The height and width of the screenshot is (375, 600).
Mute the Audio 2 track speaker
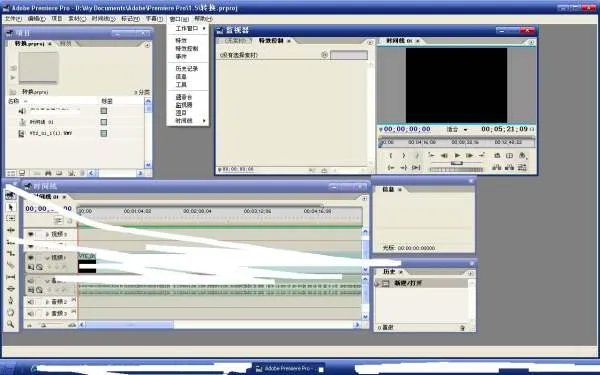[x=31, y=302]
